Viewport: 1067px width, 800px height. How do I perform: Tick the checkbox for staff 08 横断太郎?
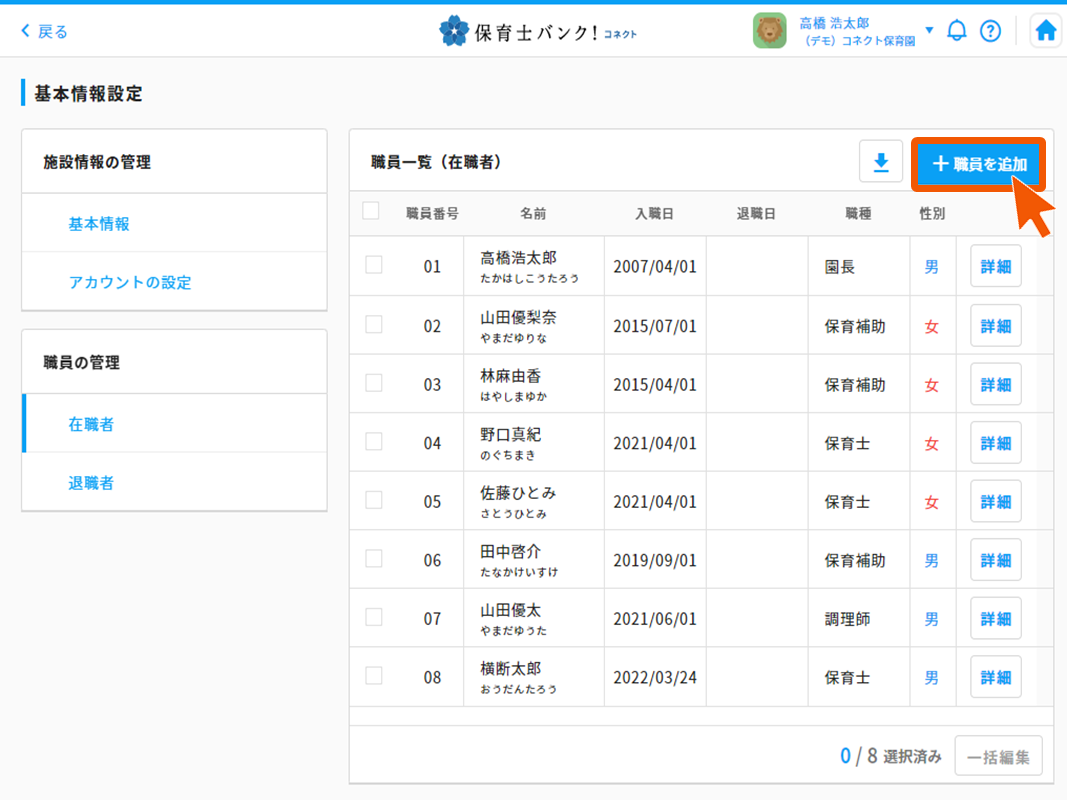[374, 675]
